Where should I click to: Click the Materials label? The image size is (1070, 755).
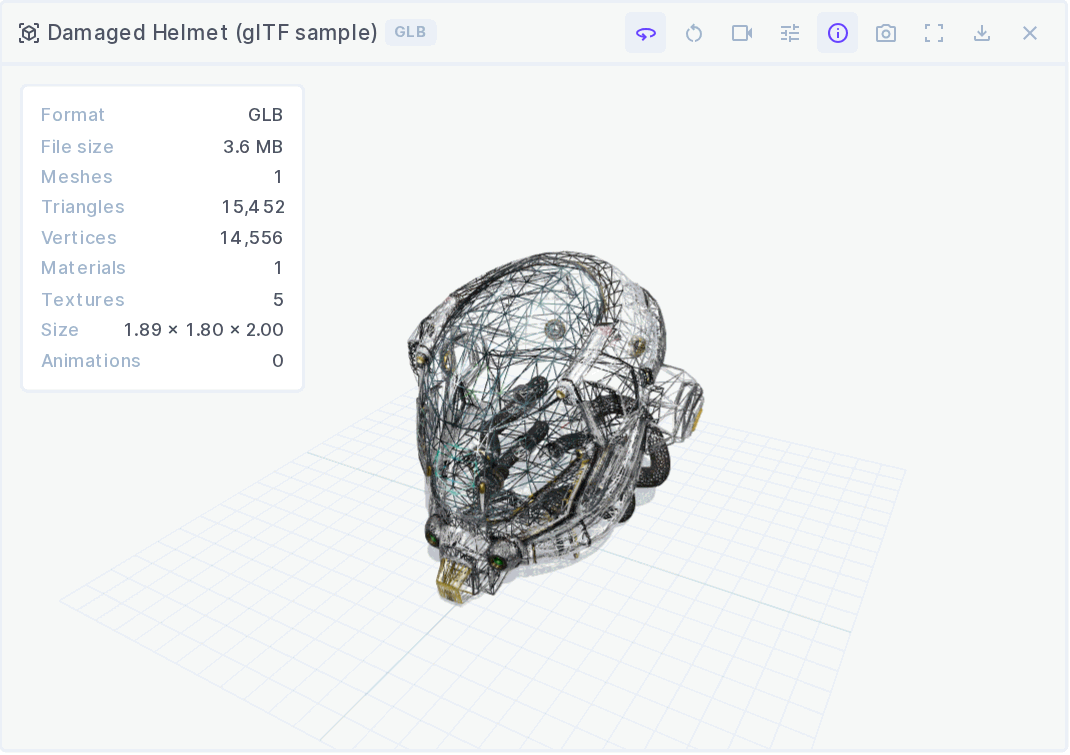pos(83,268)
